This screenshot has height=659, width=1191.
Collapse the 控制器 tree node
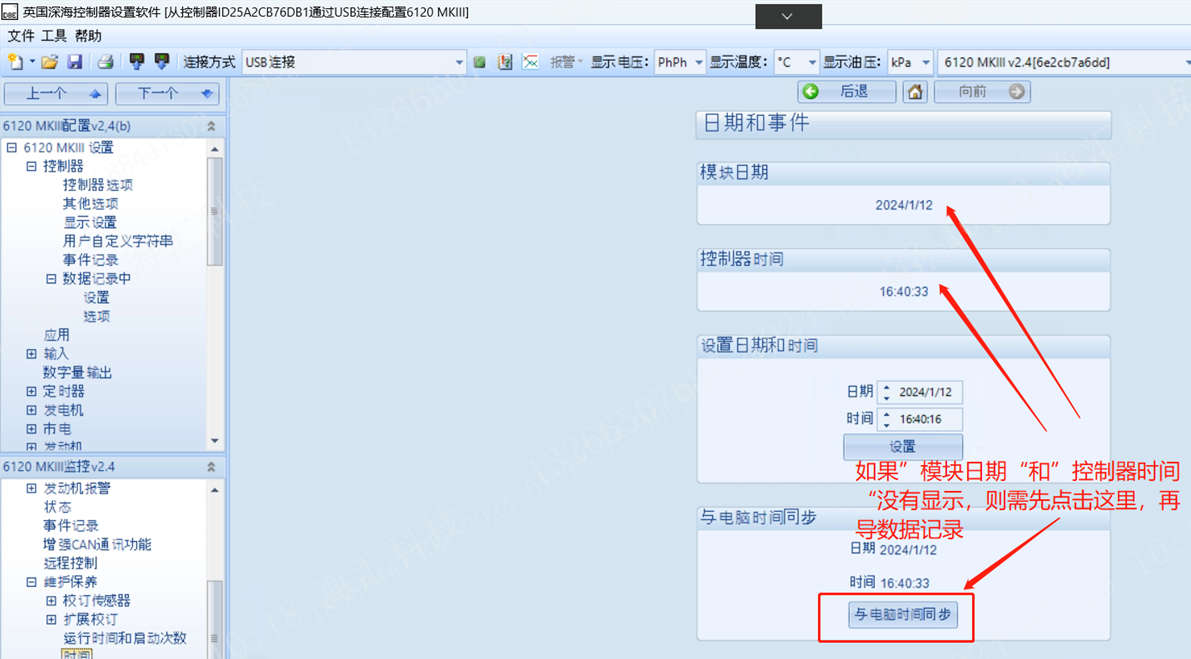[x=31, y=166]
